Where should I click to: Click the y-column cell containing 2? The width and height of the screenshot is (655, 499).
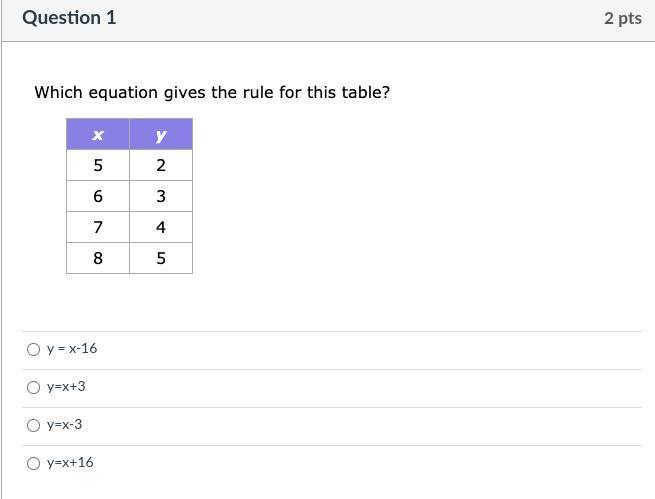(x=161, y=165)
